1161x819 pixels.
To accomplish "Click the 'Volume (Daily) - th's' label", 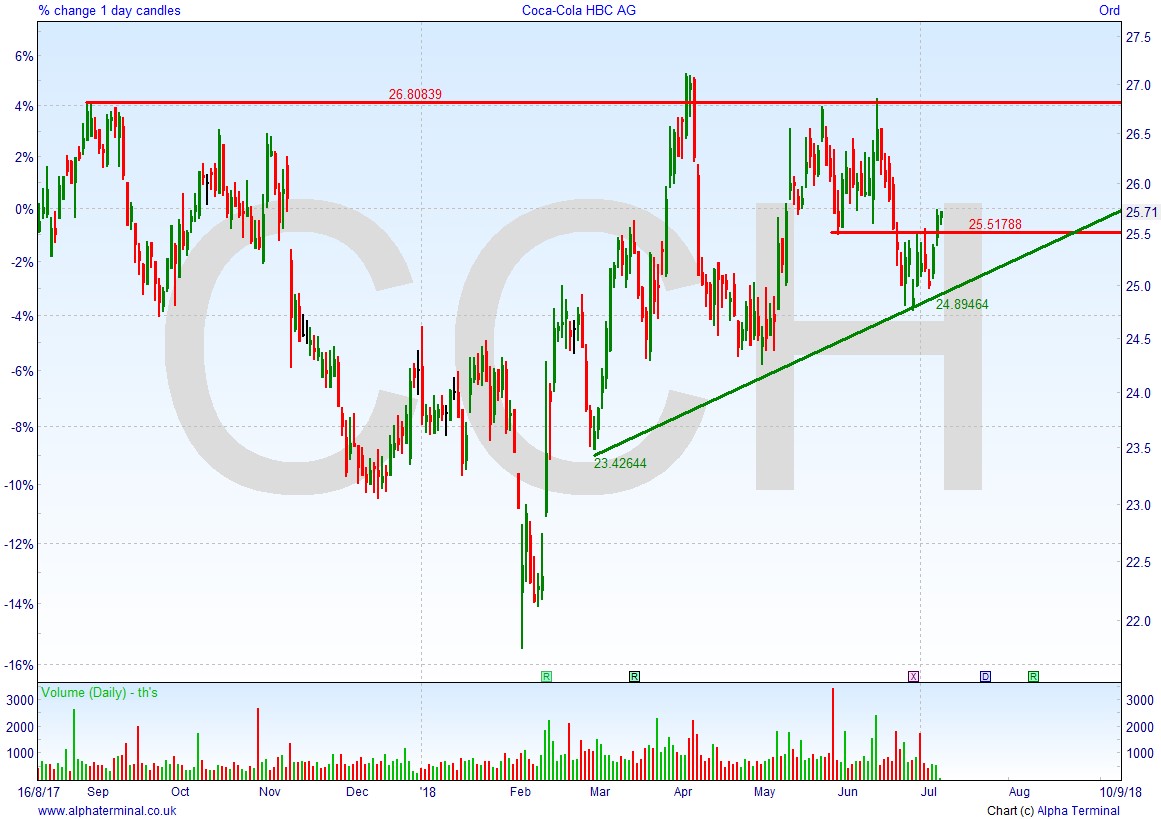I will (x=99, y=692).
